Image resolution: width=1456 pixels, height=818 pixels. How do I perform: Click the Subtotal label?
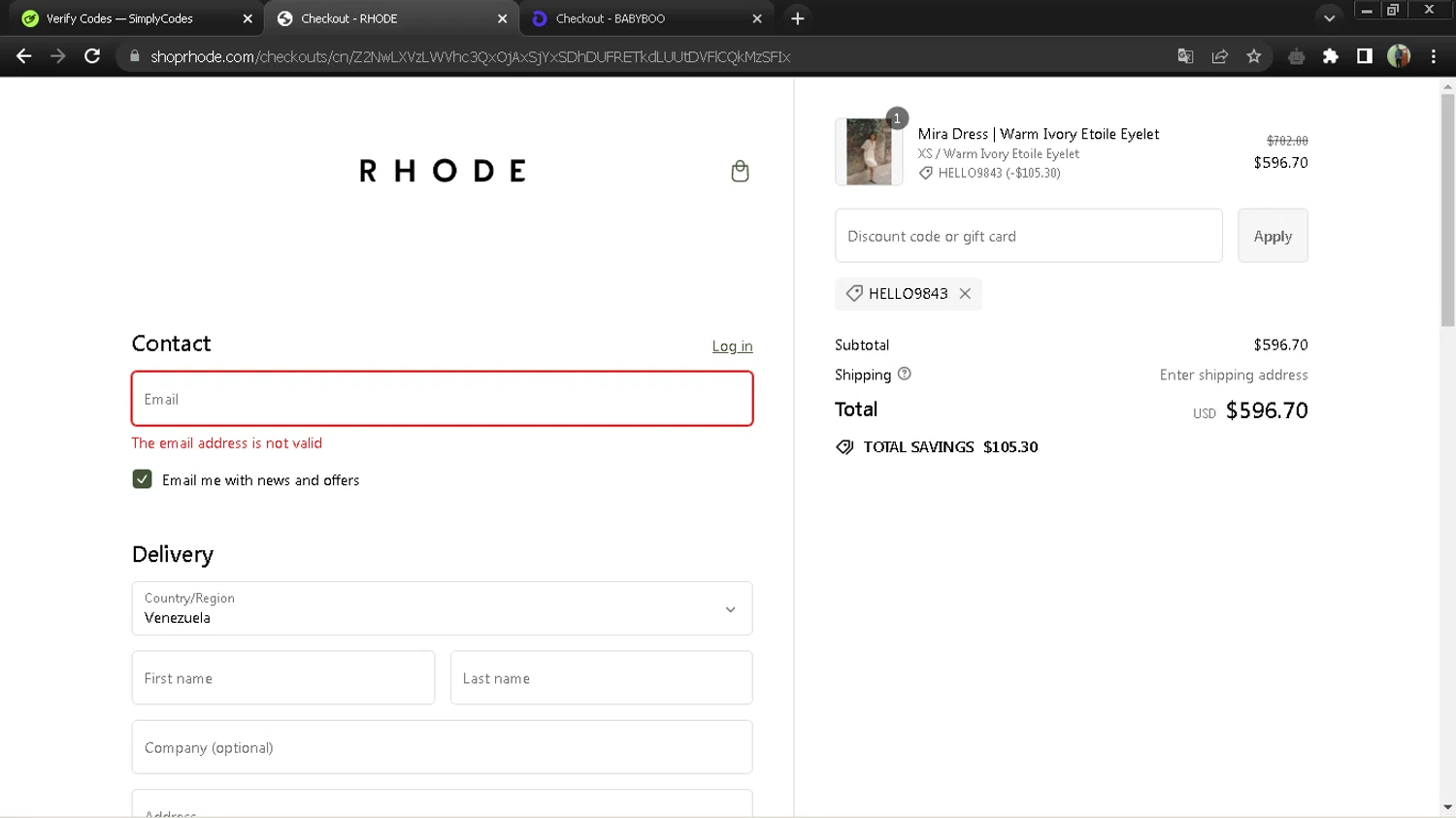[x=862, y=344]
